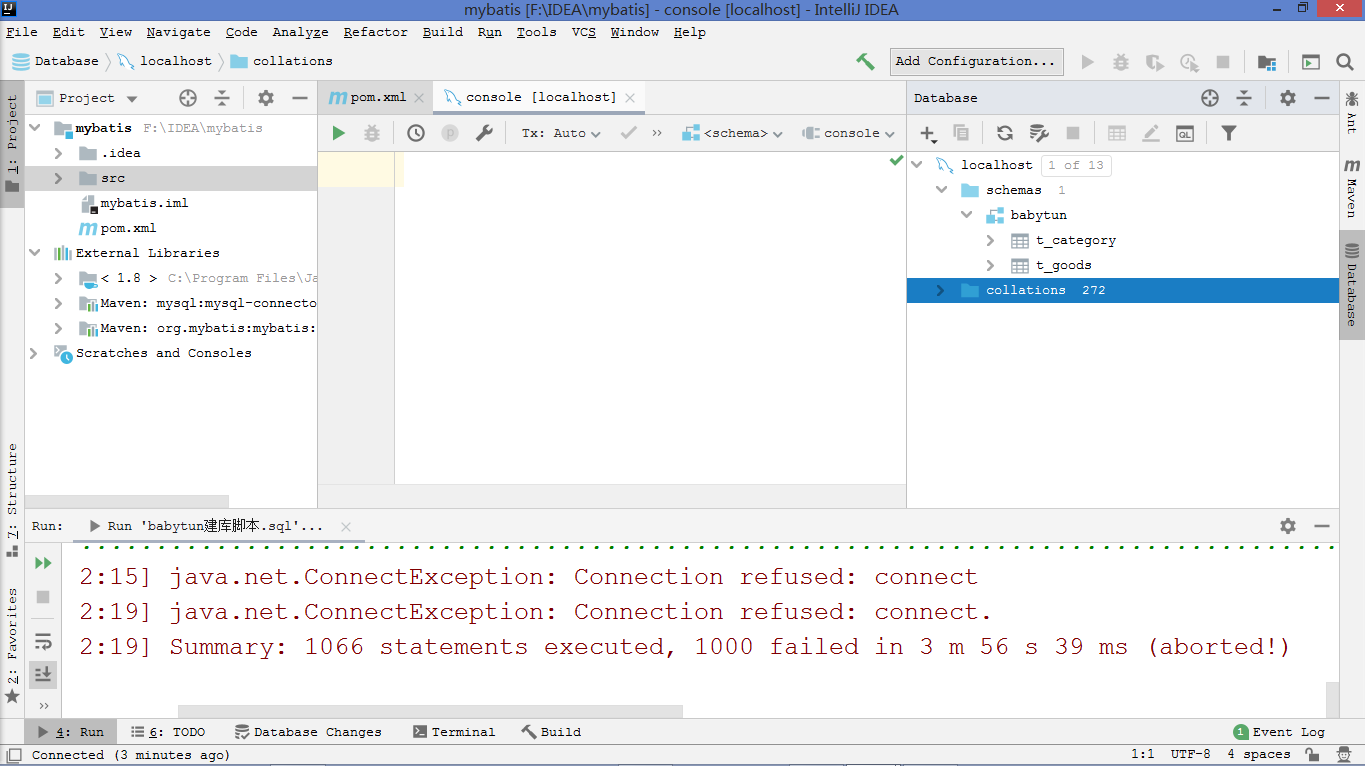
Task: Open Database panel settings gear
Action: coord(1288,98)
